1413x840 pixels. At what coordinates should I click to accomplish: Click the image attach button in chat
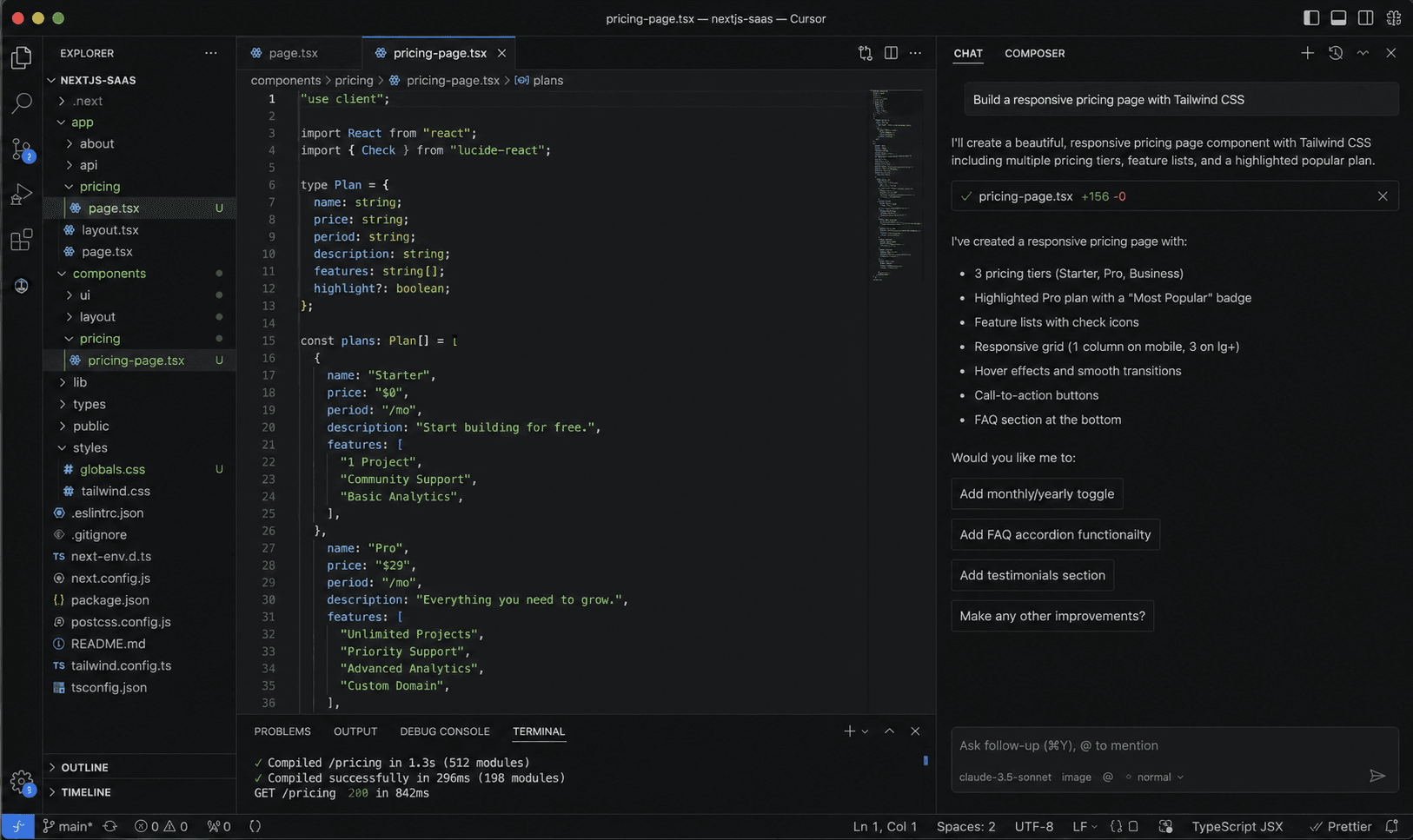(x=1076, y=777)
